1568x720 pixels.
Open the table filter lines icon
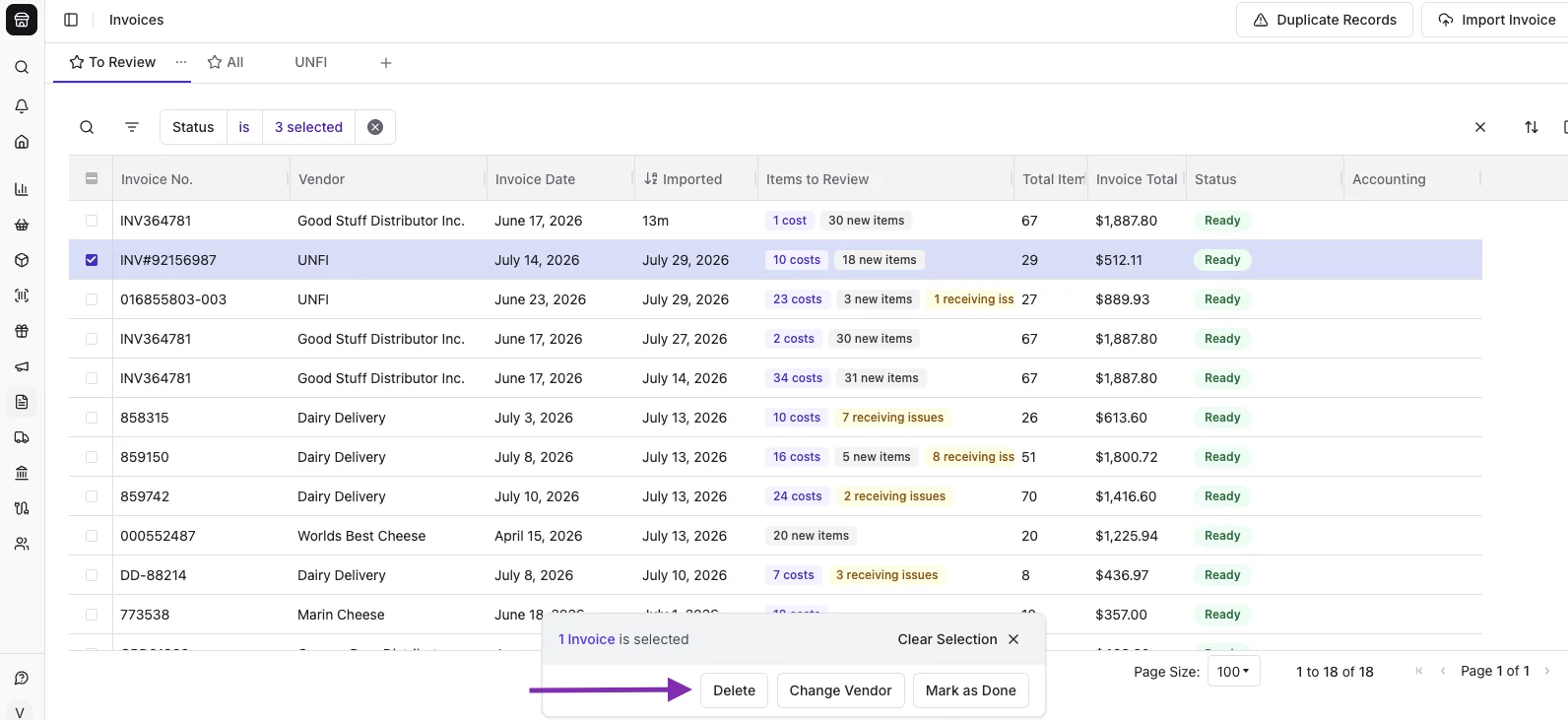click(x=132, y=127)
